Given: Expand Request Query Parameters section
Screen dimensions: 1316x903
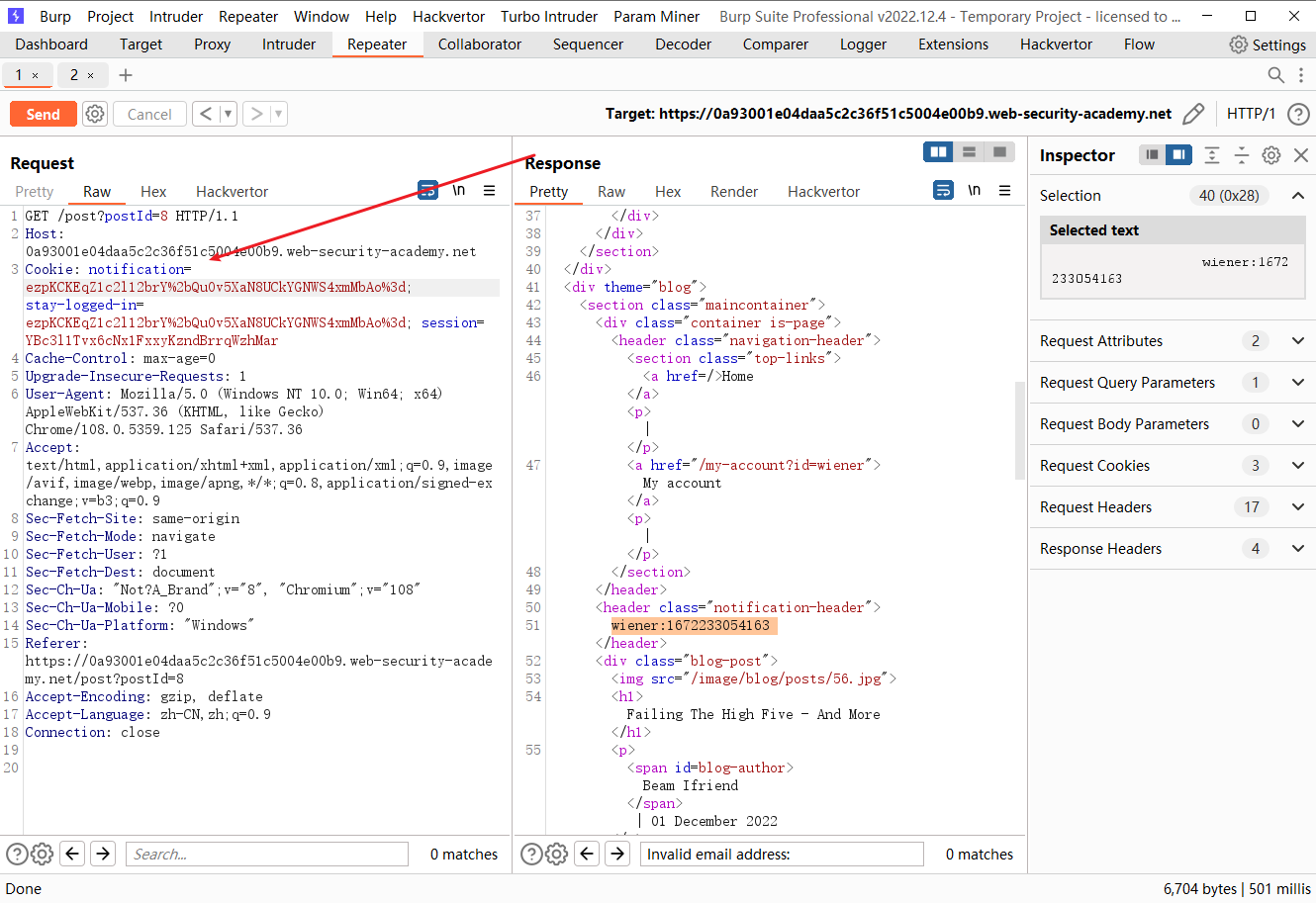Looking at the screenshot, I should (x=1297, y=383).
